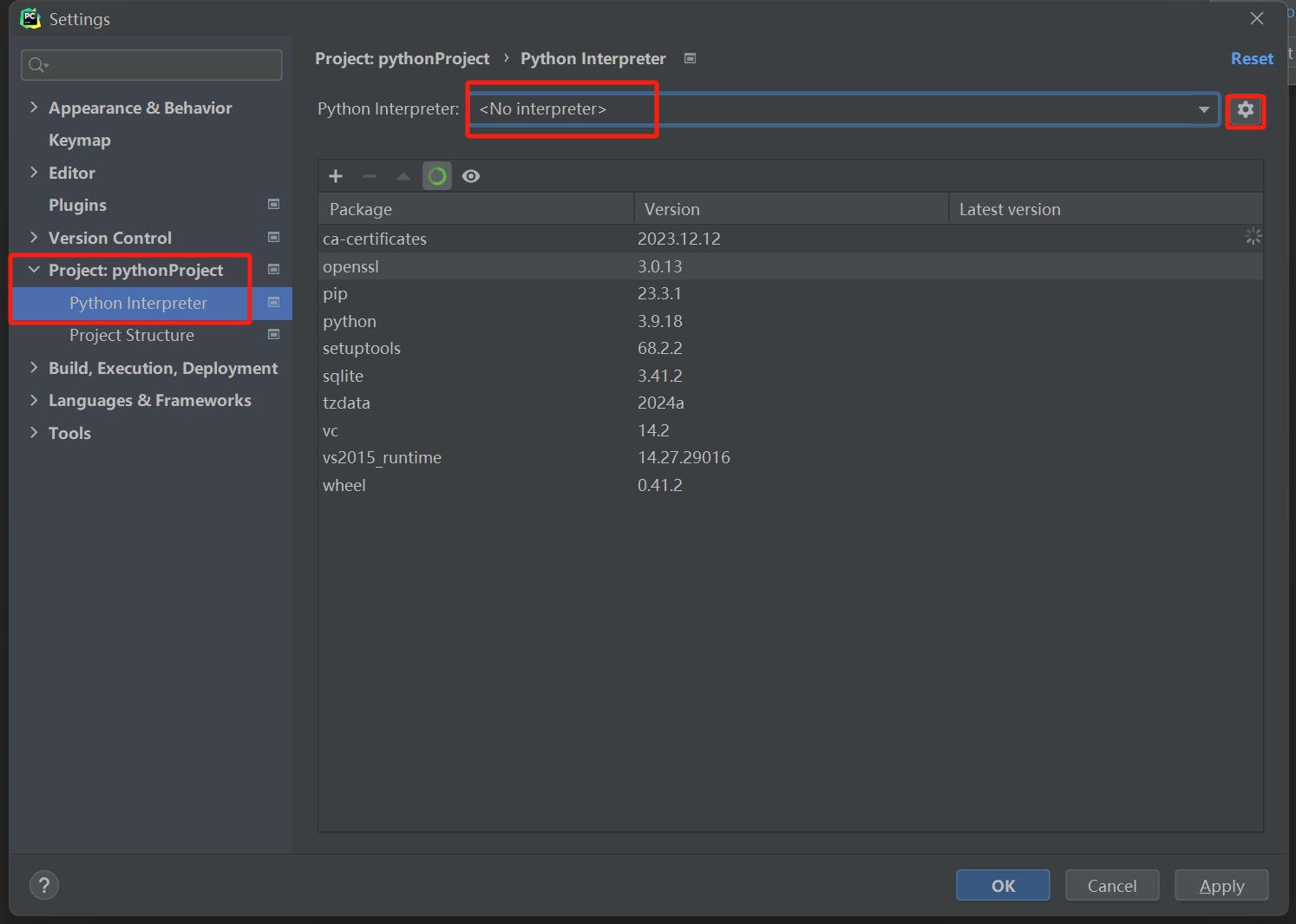The image size is (1296, 924).
Task: Open the interpreter gear settings menu
Action: [x=1245, y=110]
